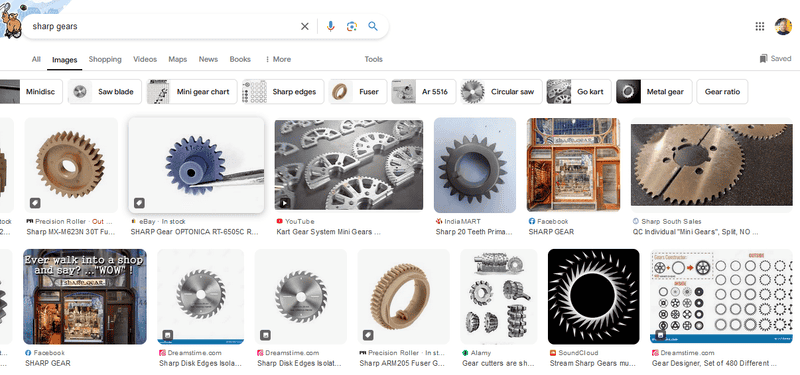Viewport: 800px width, 375px height.
Task: Open the Tools filter options
Action: tap(373, 59)
